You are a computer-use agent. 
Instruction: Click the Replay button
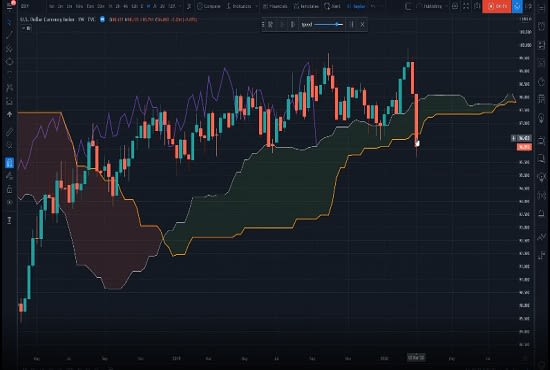(356, 6)
